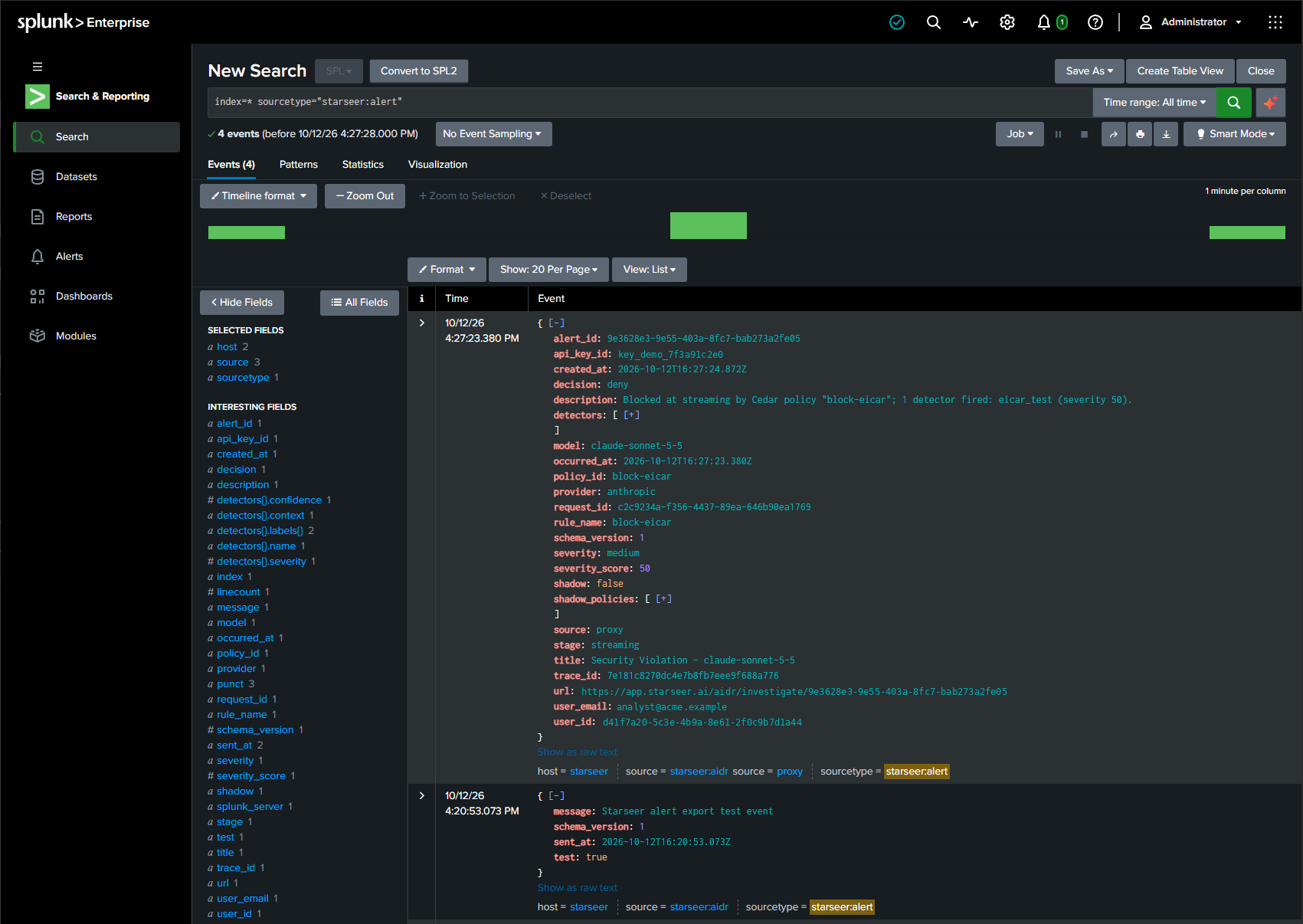Stop the search job
Image resolution: width=1303 pixels, height=924 pixels.
click(x=1084, y=134)
